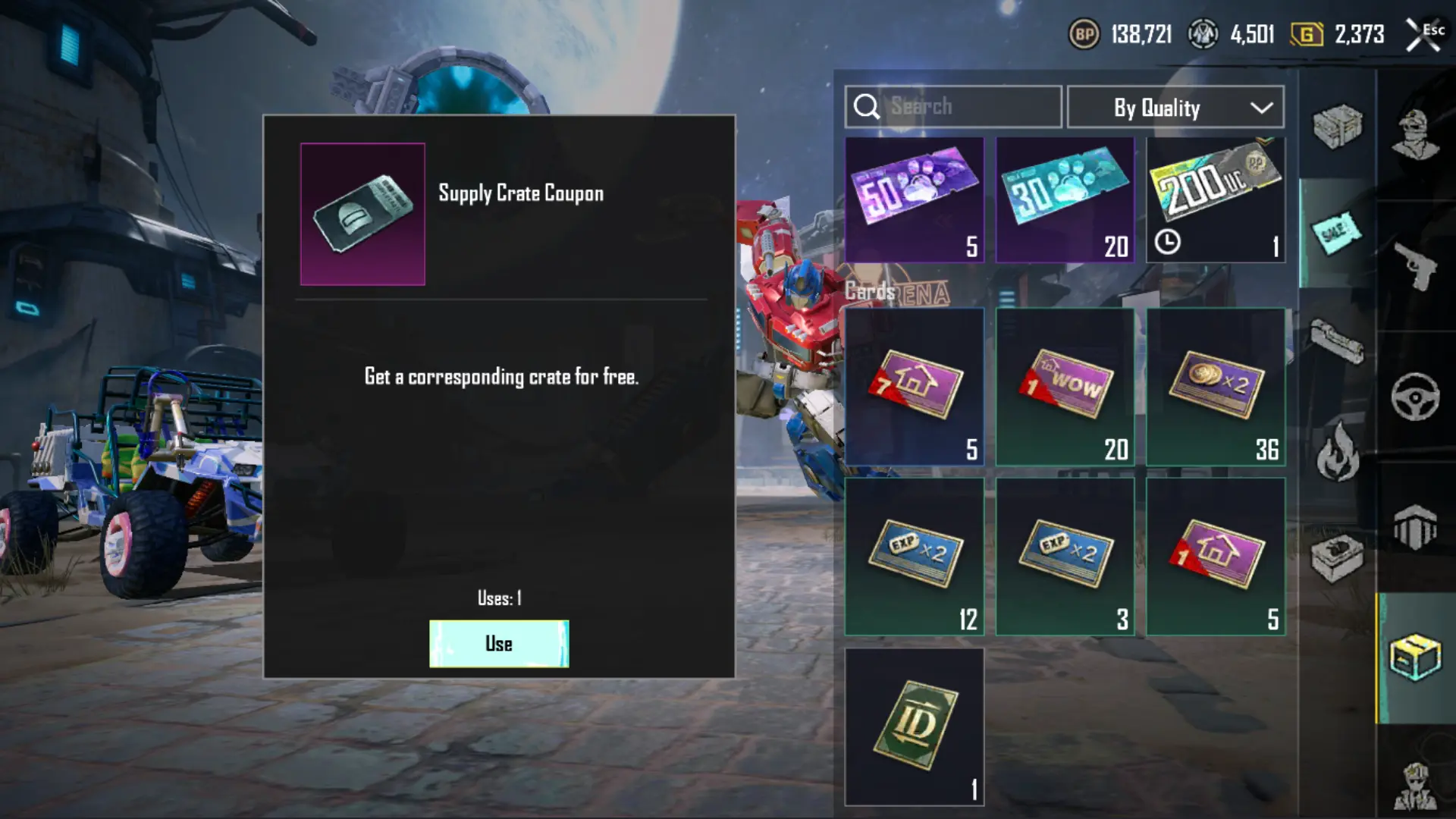Open the flame effects category icon
The width and height of the screenshot is (1456, 819).
1338,452
